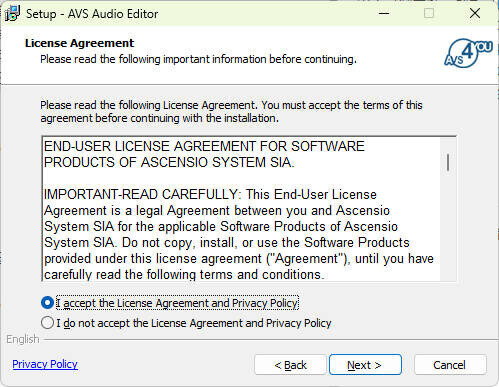This screenshot has height=387, width=499.
Task: Close the Setup window
Action: (475, 13)
